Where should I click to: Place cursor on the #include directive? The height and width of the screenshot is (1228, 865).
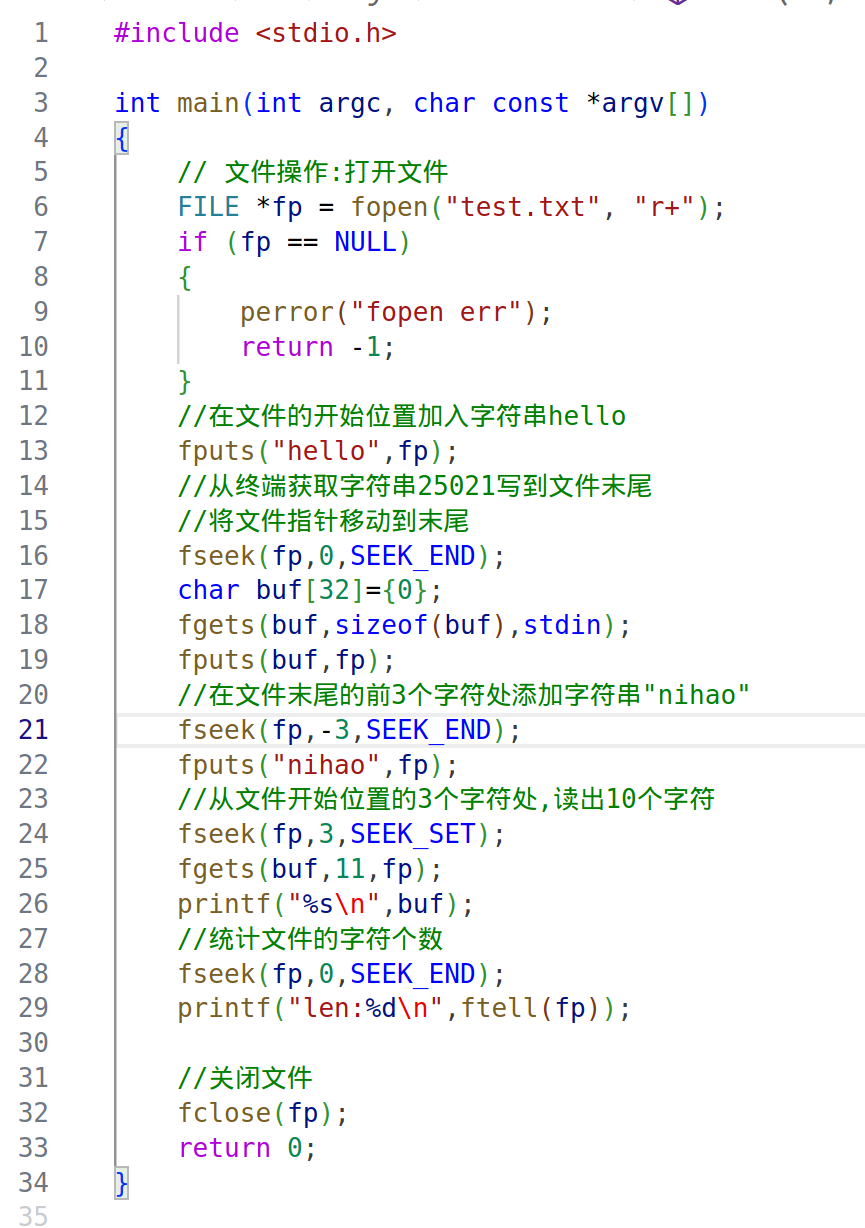176,33
